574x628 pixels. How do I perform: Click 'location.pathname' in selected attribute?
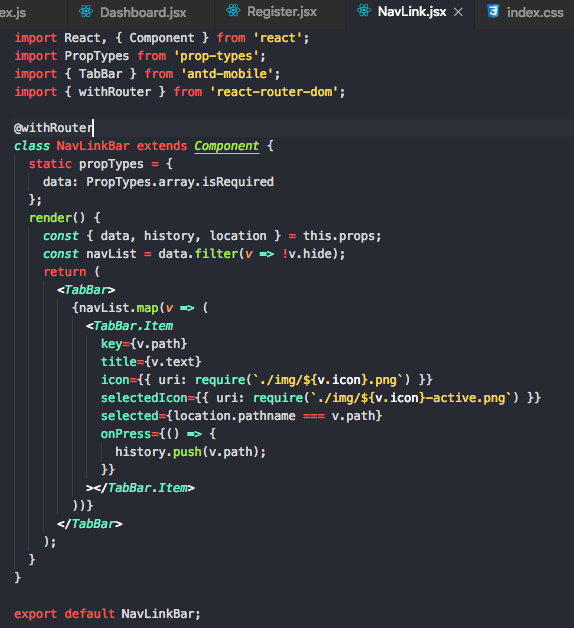(234, 416)
